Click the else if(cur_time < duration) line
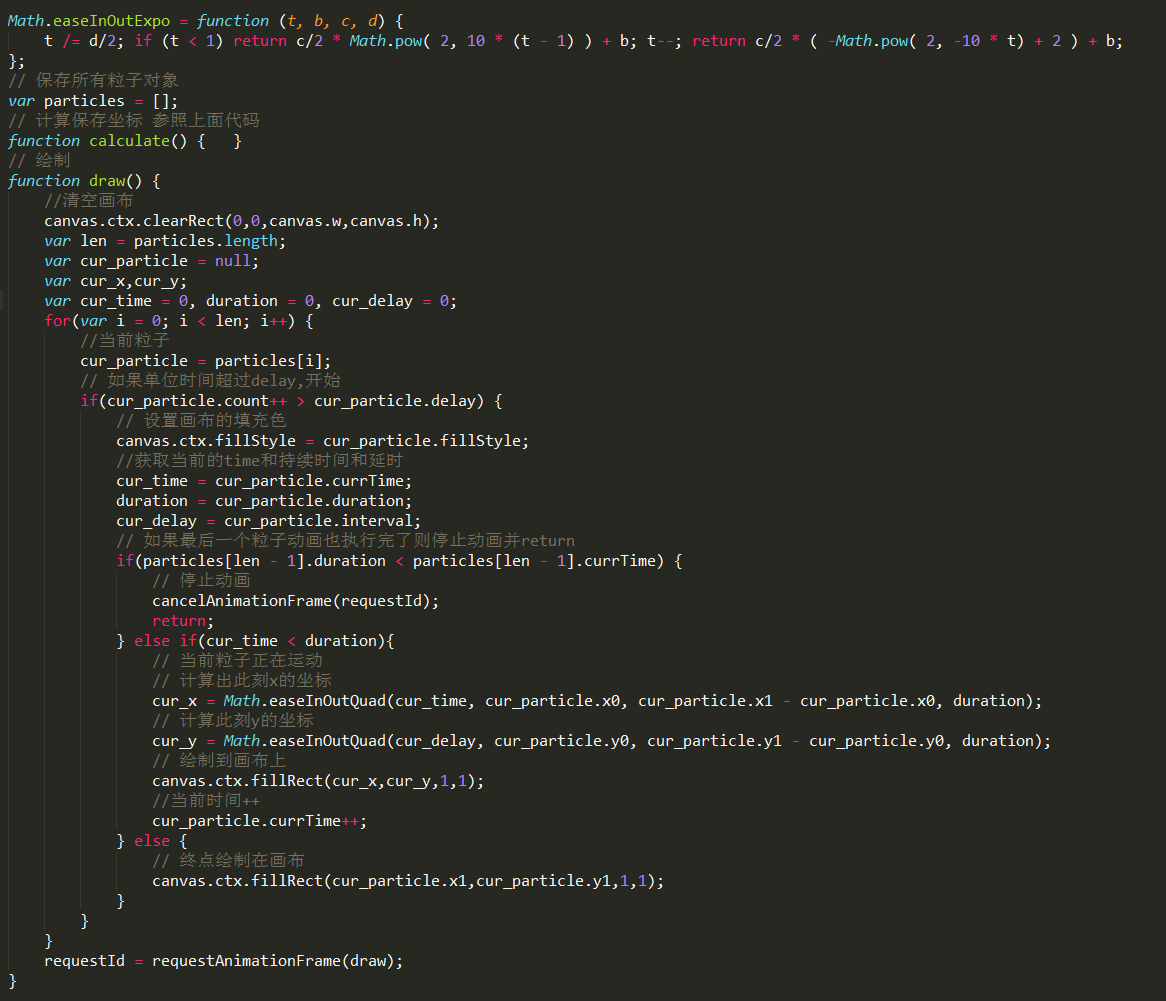Image resolution: width=1166 pixels, height=1001 pixels. coord(255,641)
